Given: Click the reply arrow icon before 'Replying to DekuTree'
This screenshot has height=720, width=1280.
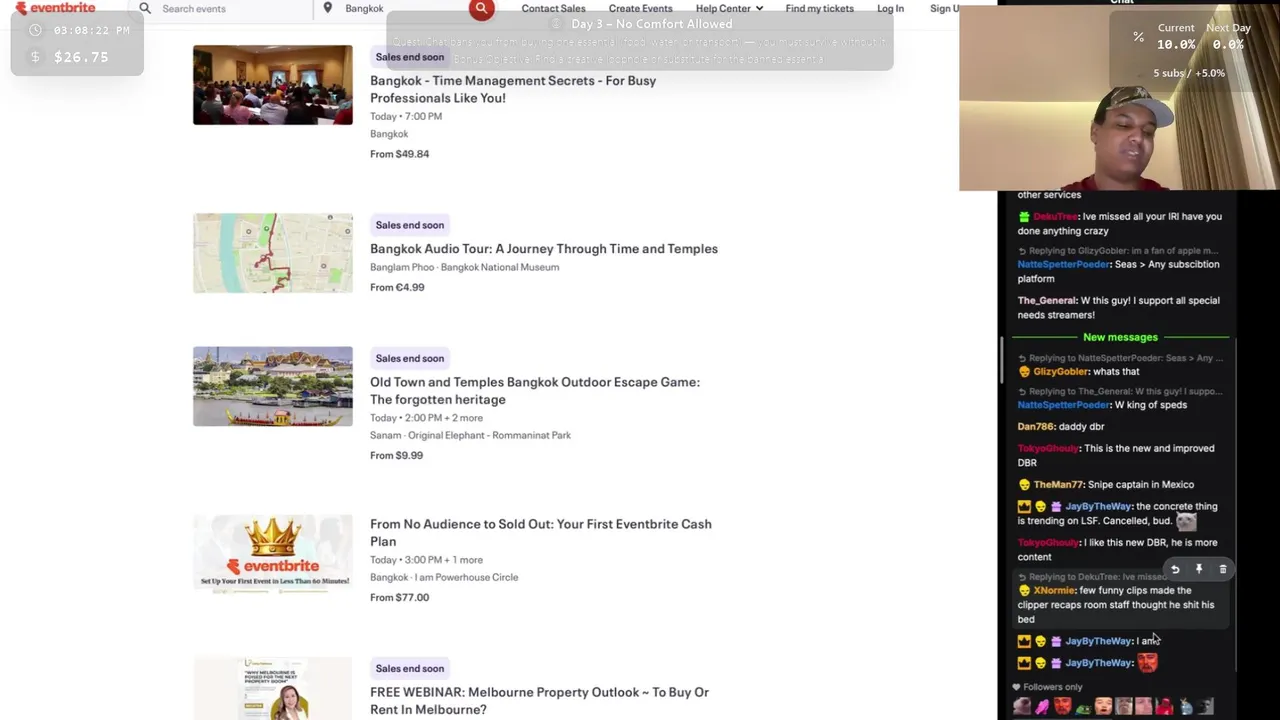Looking at the screenshot, I should 1022,577.
